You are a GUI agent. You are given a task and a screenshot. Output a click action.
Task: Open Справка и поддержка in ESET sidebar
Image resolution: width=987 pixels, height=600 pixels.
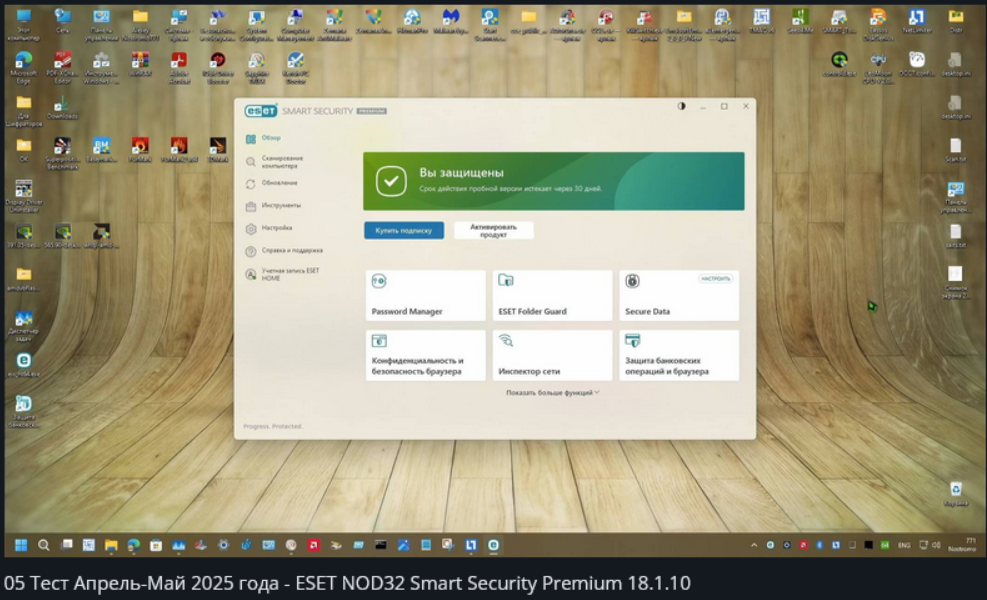[x=291, y=251]
